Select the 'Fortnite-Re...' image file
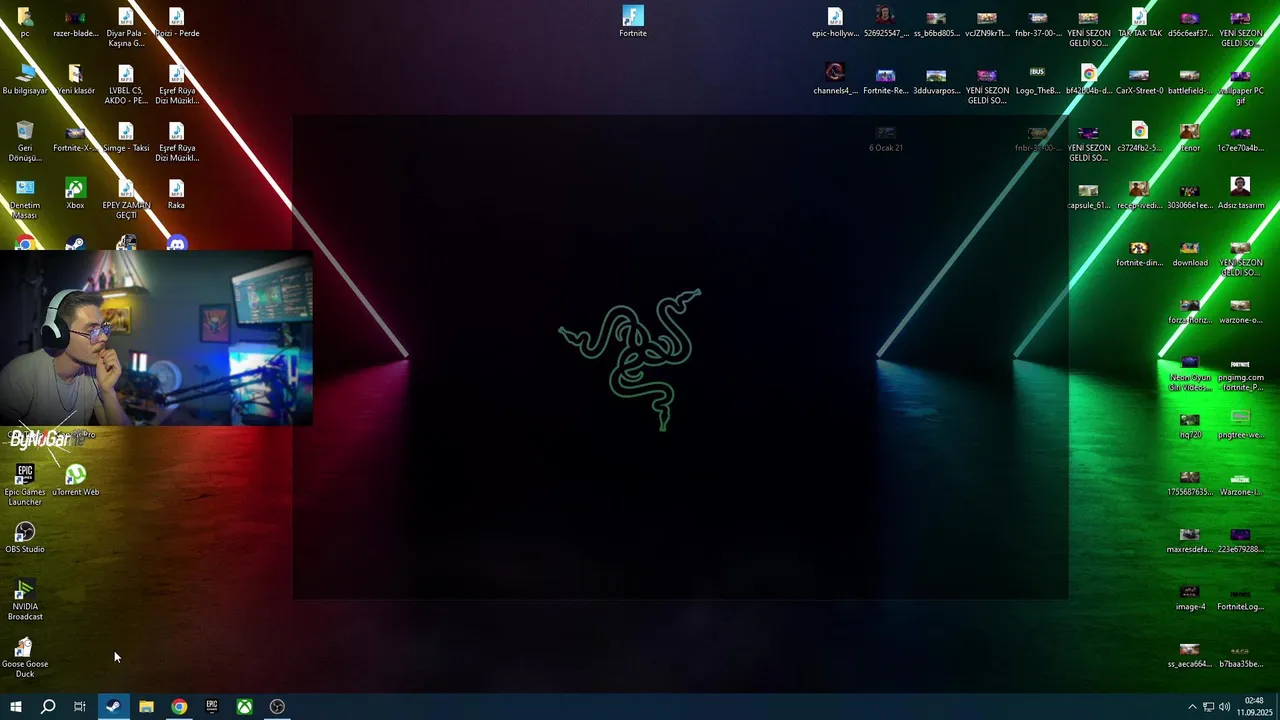The height and width of the screenshot is (720, 1280). pyautogui.click(x=885, y=80)
